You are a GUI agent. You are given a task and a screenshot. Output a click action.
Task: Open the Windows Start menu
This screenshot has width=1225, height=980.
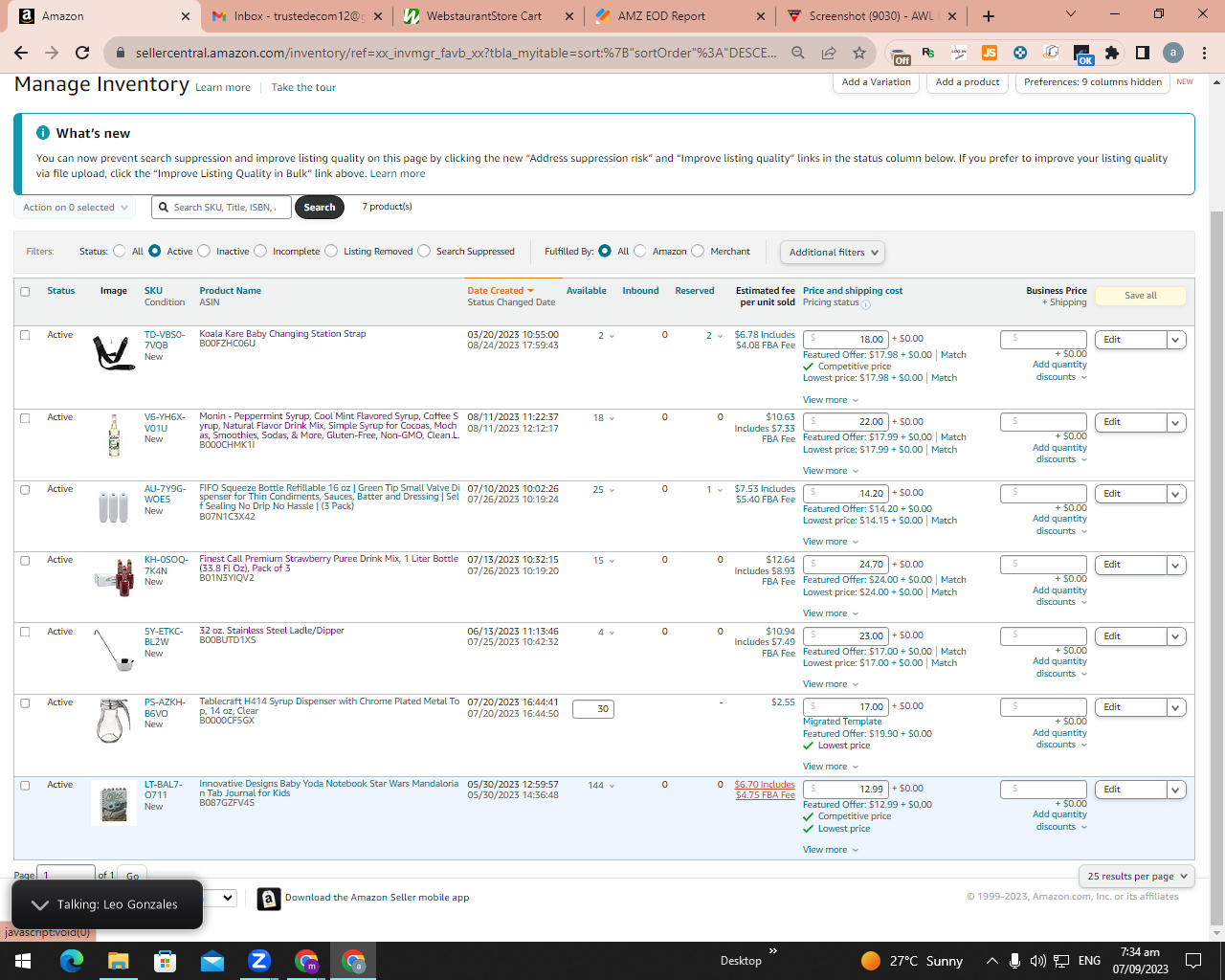click(x=23, y=961)
